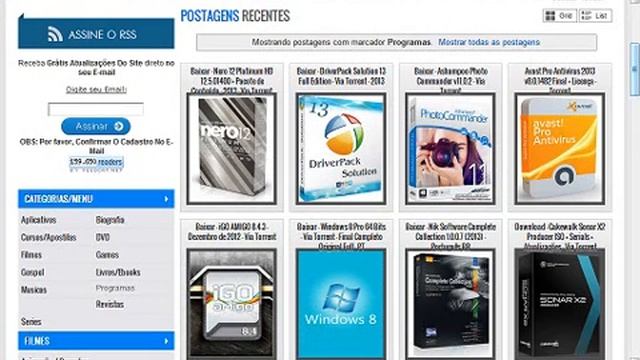Open the Mostrar todas as postagens link
Screen dimensions: 640x360
point(489,42)
